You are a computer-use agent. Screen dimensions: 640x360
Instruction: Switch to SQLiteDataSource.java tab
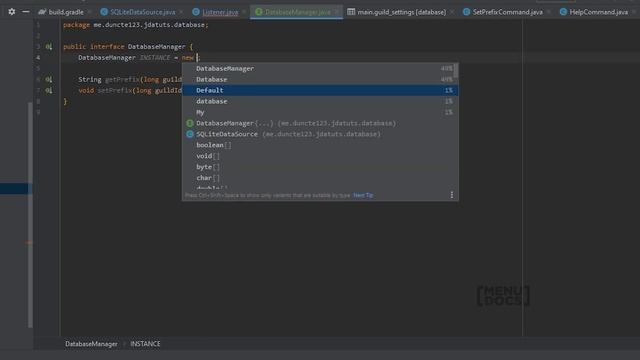[142, 12]
